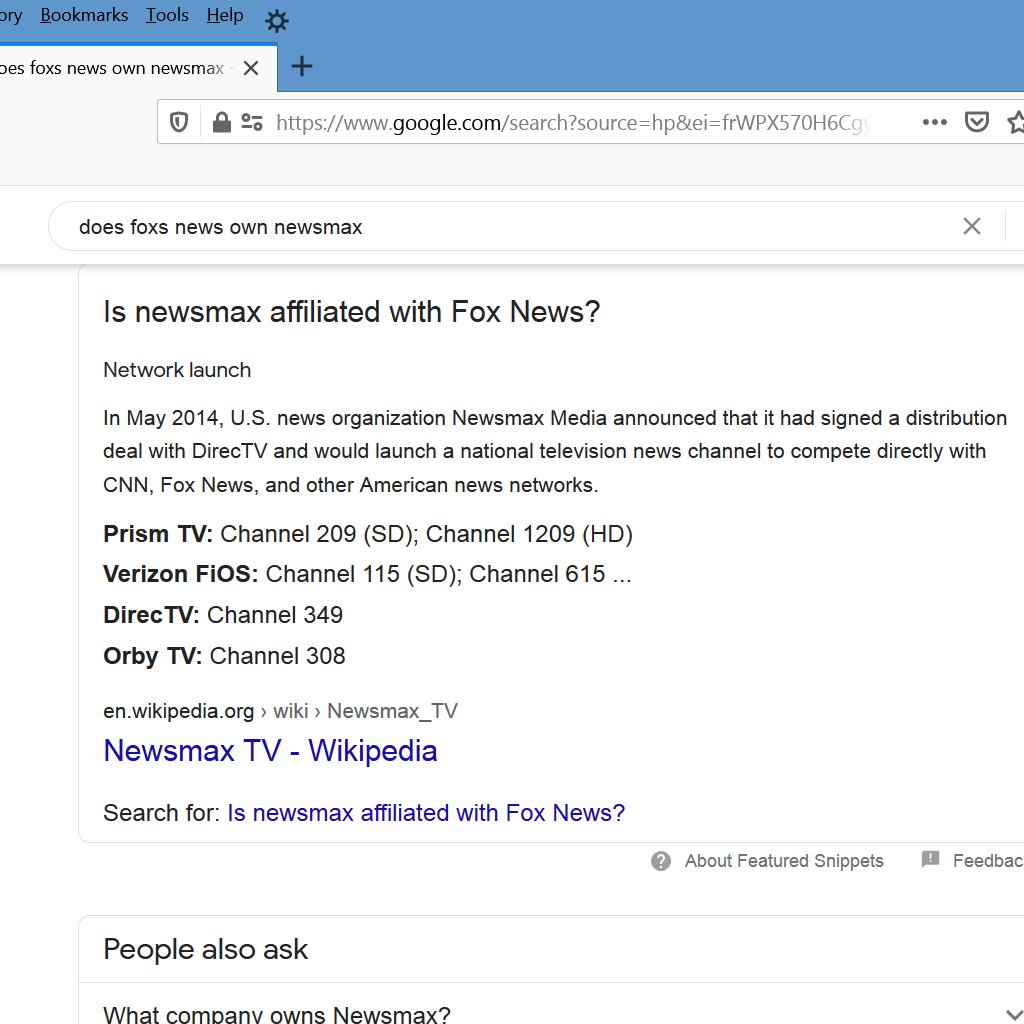Click the site security padlock icon
Viewport: 1024px width, 1024px height.
click(221, 122)
